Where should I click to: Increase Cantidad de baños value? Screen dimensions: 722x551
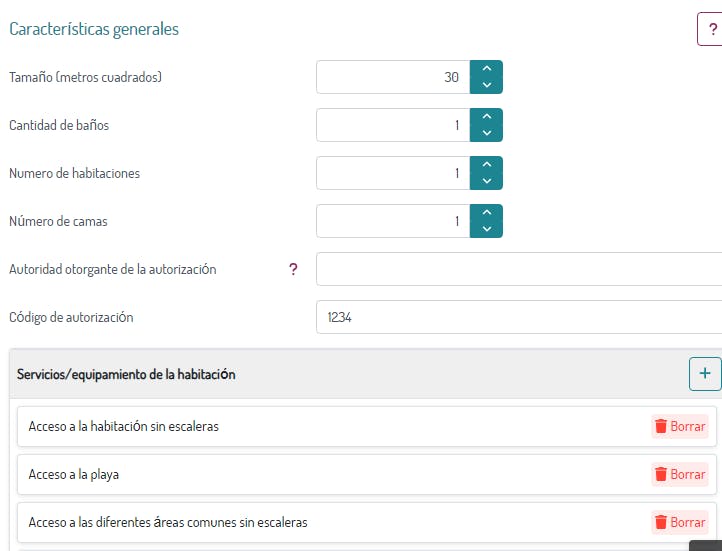coord(487,117)
